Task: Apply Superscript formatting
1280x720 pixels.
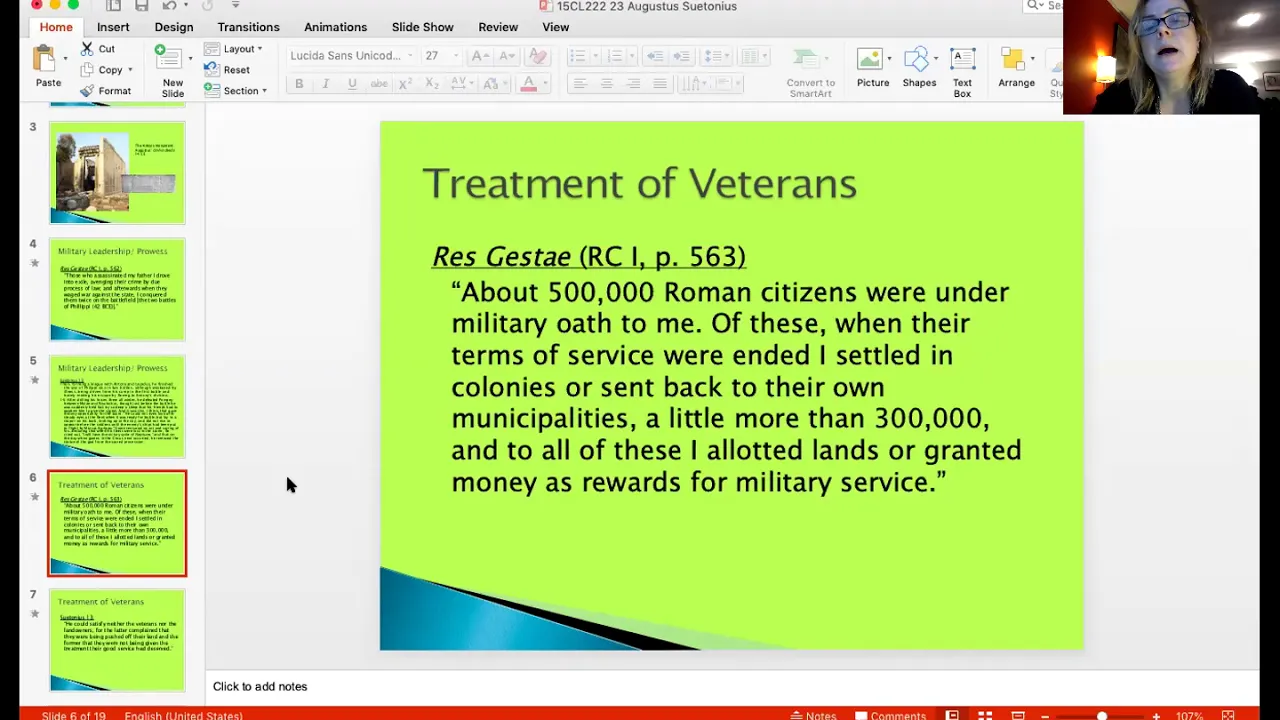Action: 405,84
